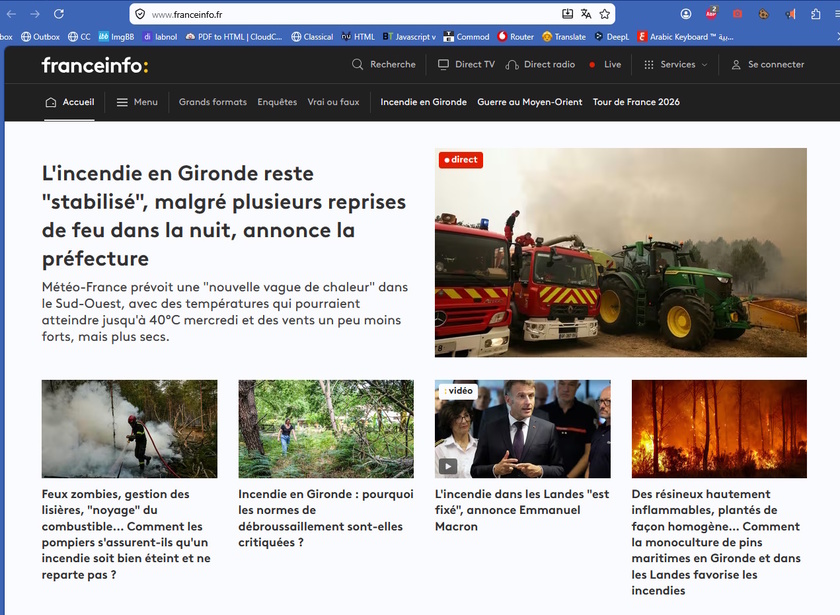Open Direct TV from the header
This screenshot has width=840, height=615.
[x=466, y=64]
